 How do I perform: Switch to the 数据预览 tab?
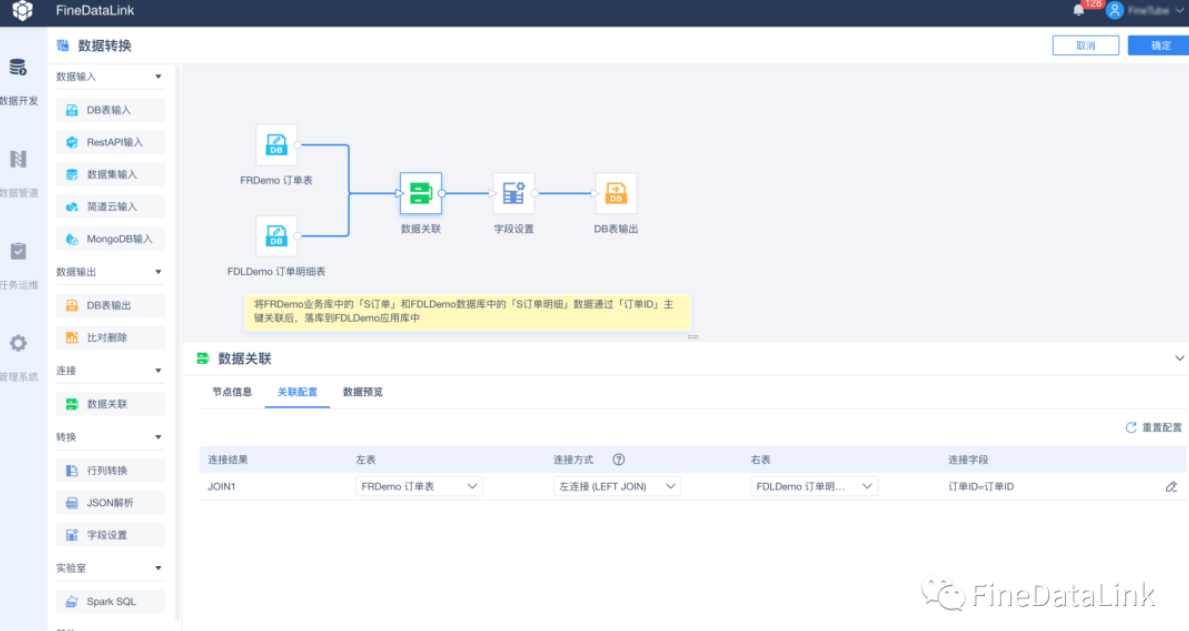pyautogui.click(x=362, y=392)
